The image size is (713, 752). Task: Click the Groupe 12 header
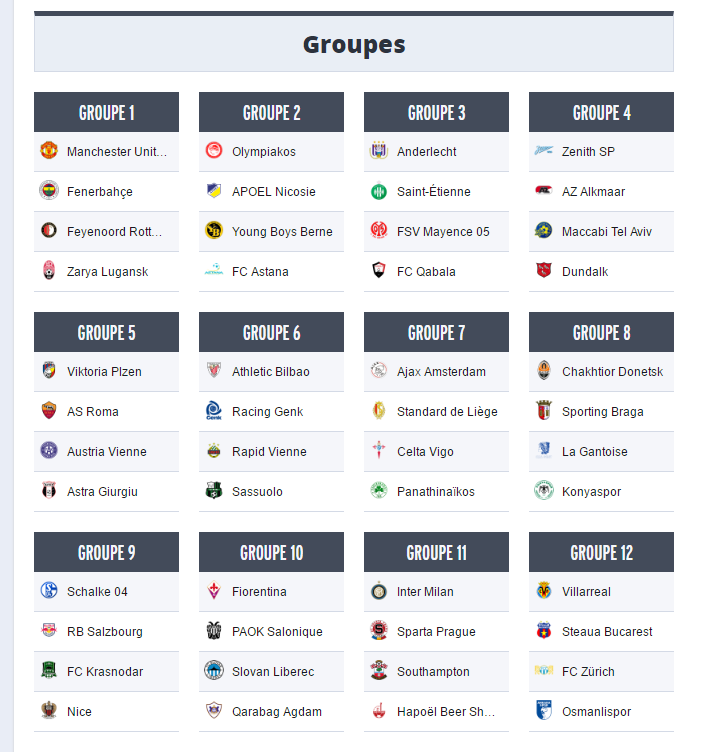[601, 552]
